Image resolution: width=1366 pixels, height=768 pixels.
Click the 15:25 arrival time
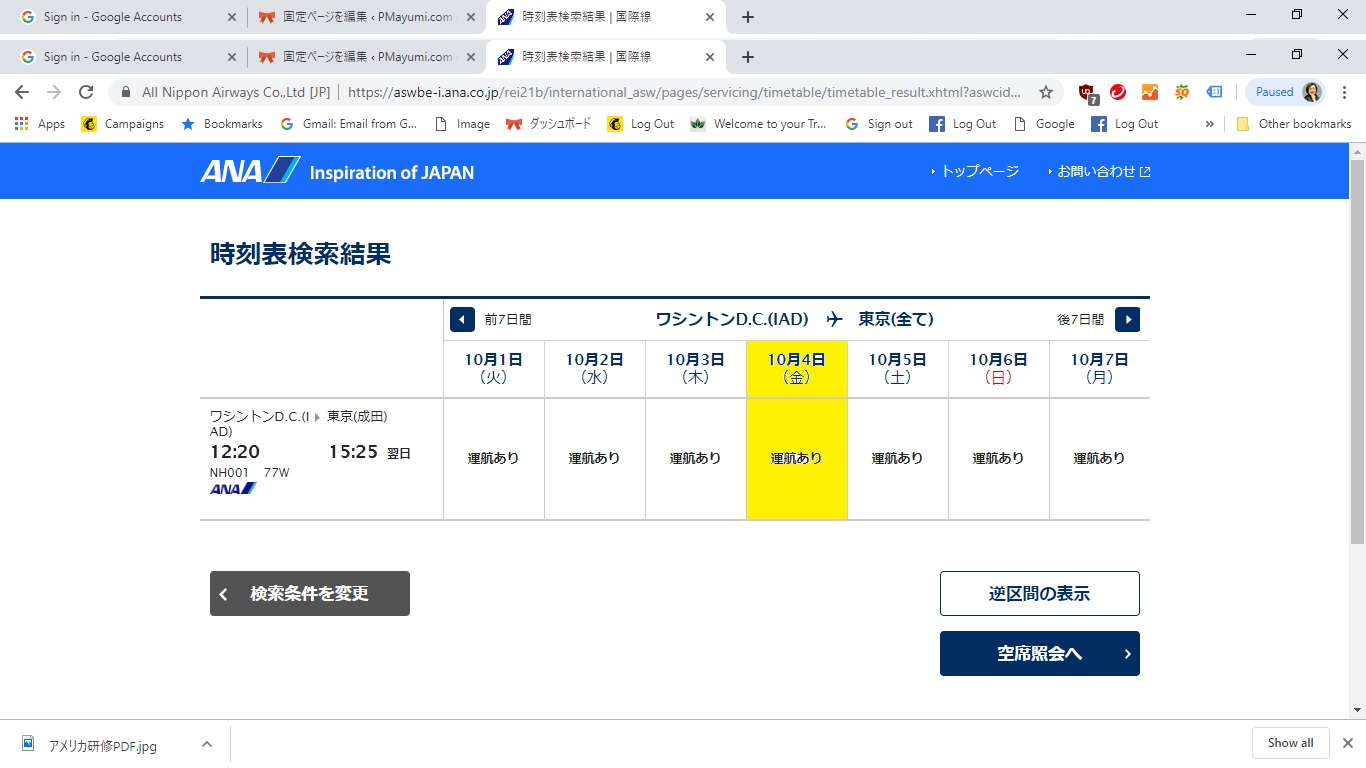(353, 452)
